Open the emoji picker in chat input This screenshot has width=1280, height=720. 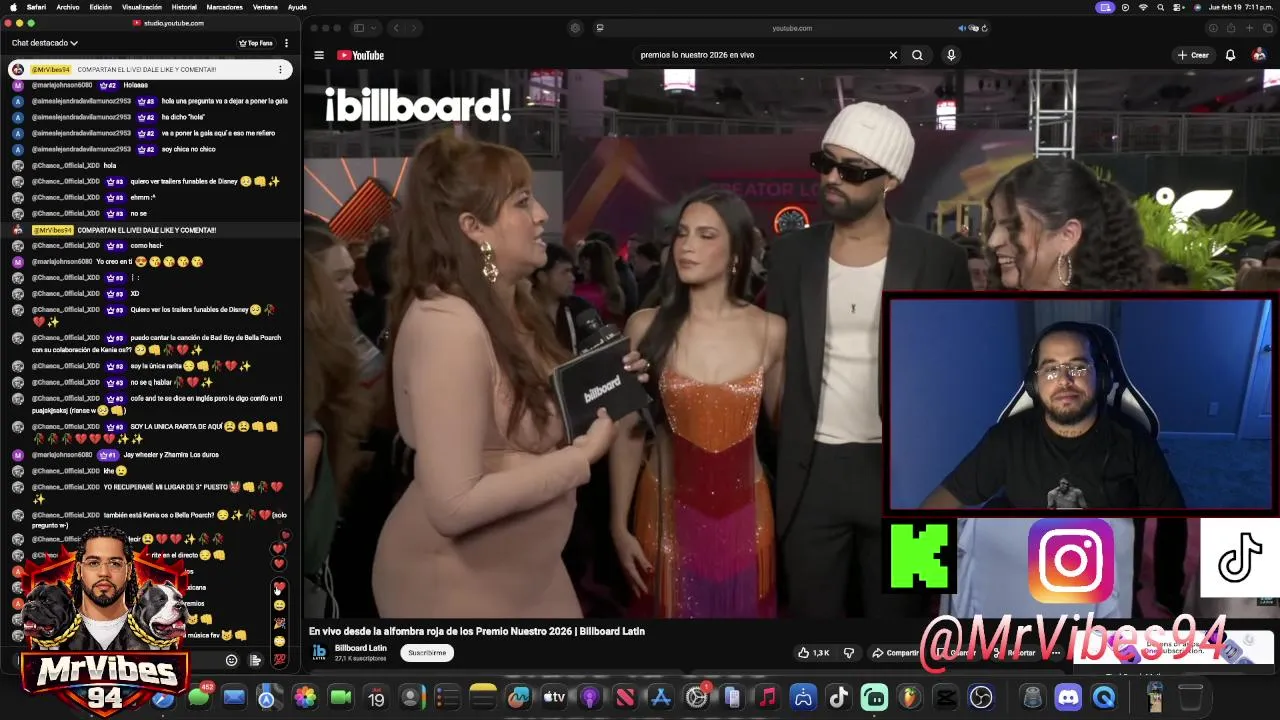click(231, 660)
